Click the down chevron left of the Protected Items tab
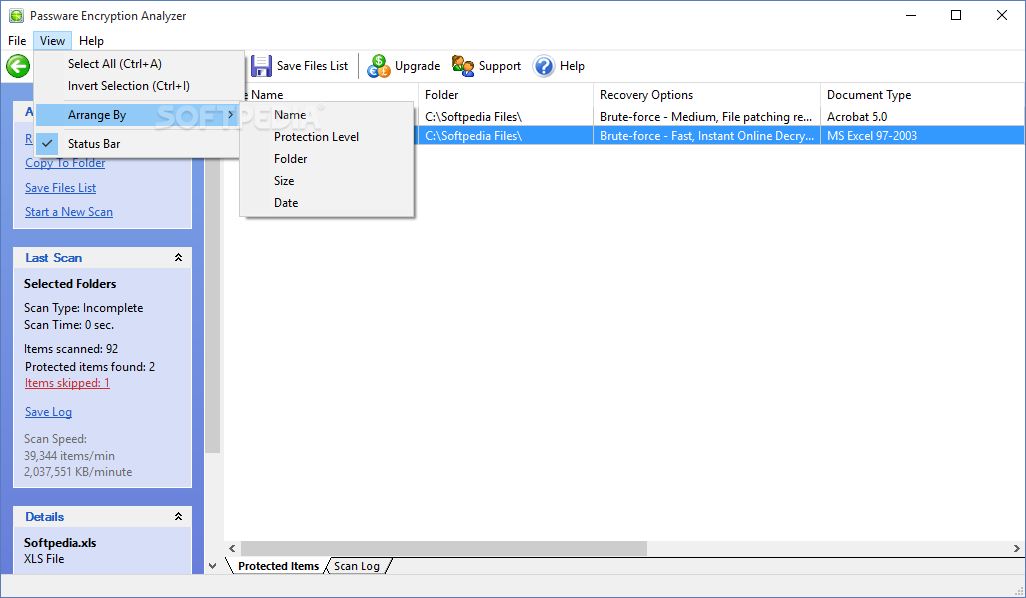 [213, 566]
